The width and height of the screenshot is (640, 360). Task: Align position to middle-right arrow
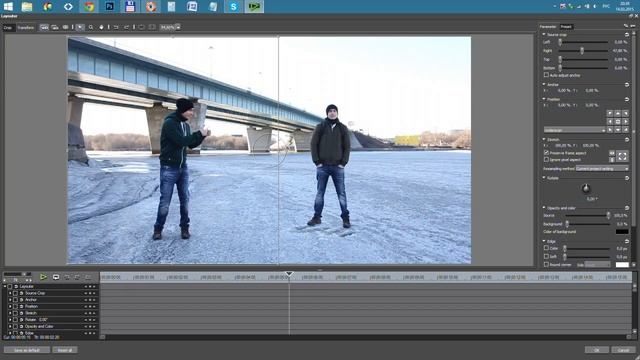pyautogui.click(x=625, y=122)
